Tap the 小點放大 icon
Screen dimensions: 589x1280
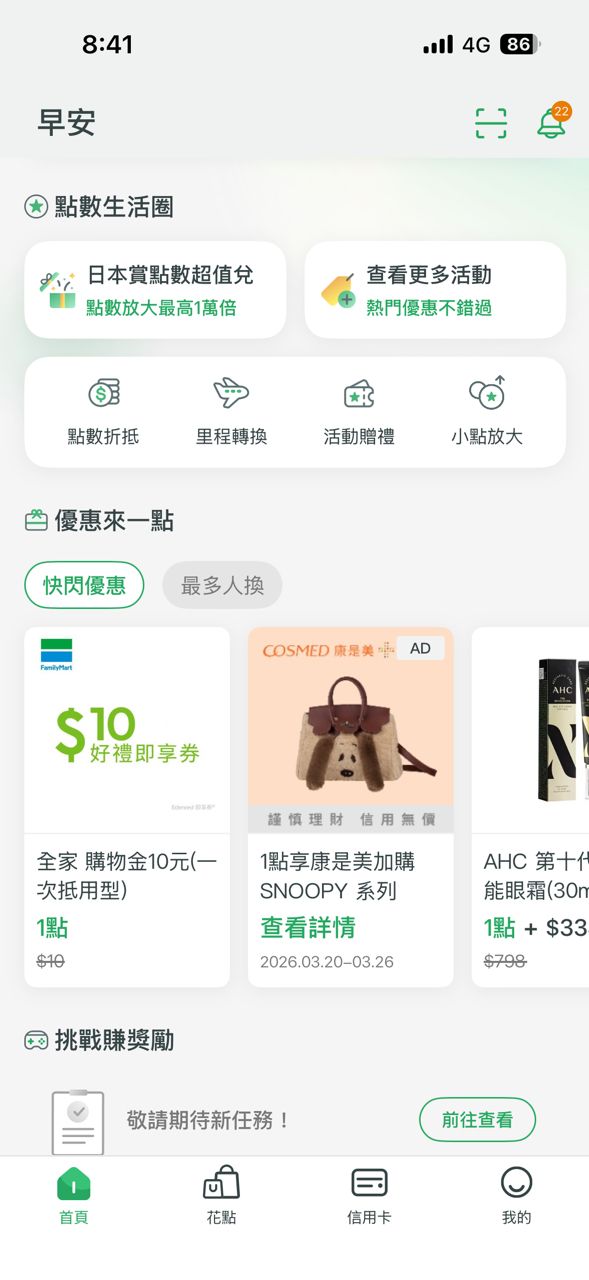pos(487,392)
